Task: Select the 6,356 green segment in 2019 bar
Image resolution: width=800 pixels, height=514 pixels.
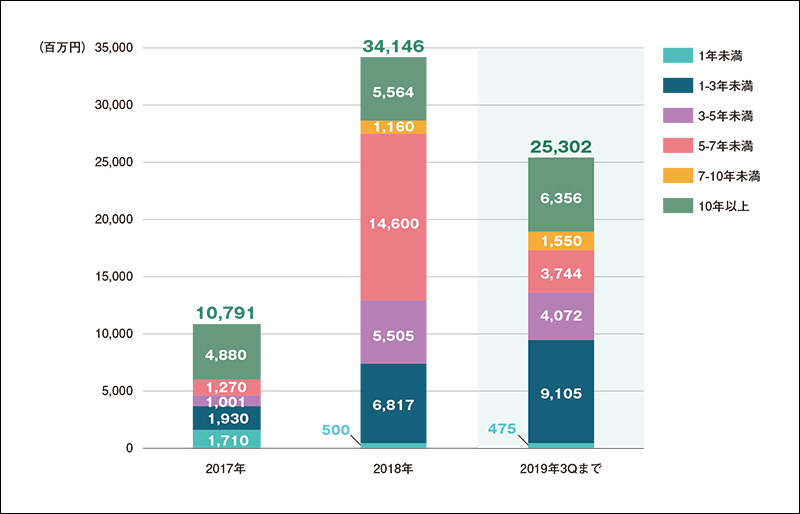Action: point(561,195)
